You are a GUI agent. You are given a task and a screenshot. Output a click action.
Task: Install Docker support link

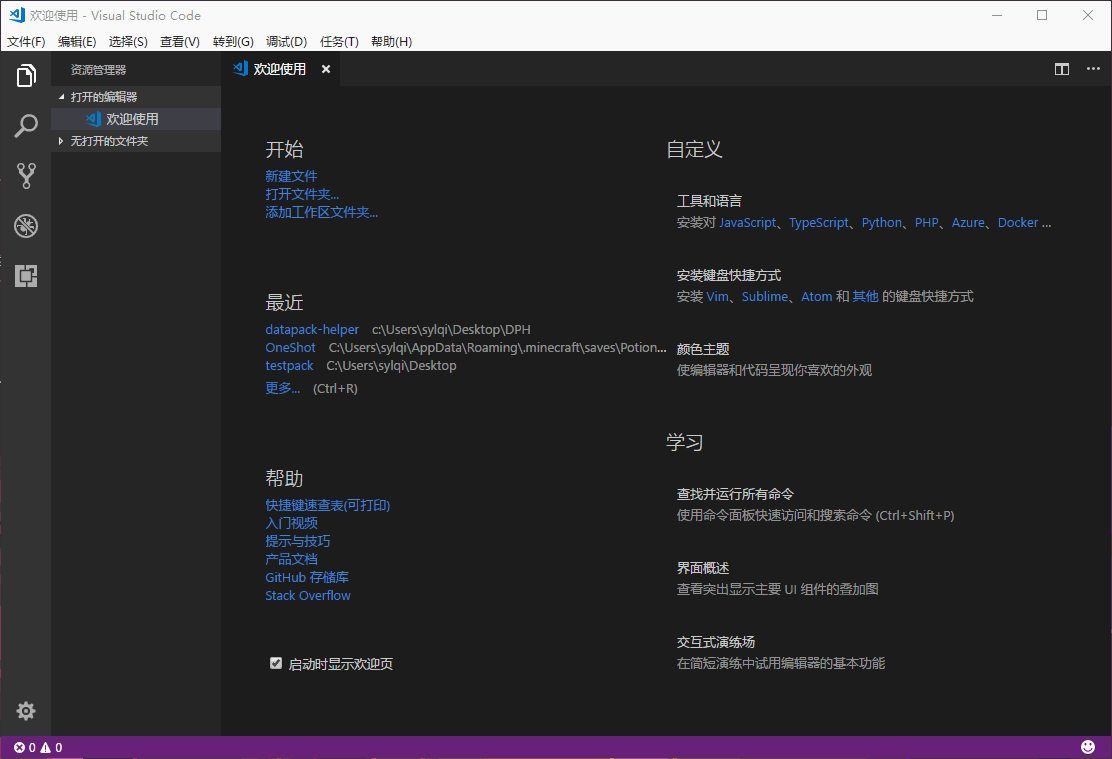(x=1018, y=222)
